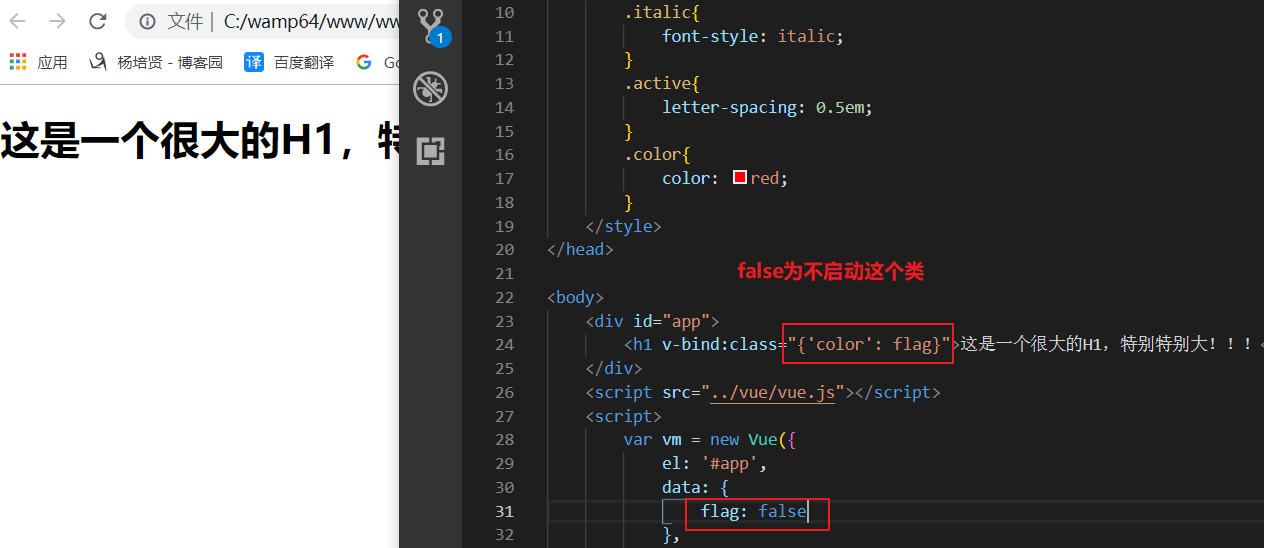
Task: Click the </style> tag on line 19
Action: (x=624, y=226)
